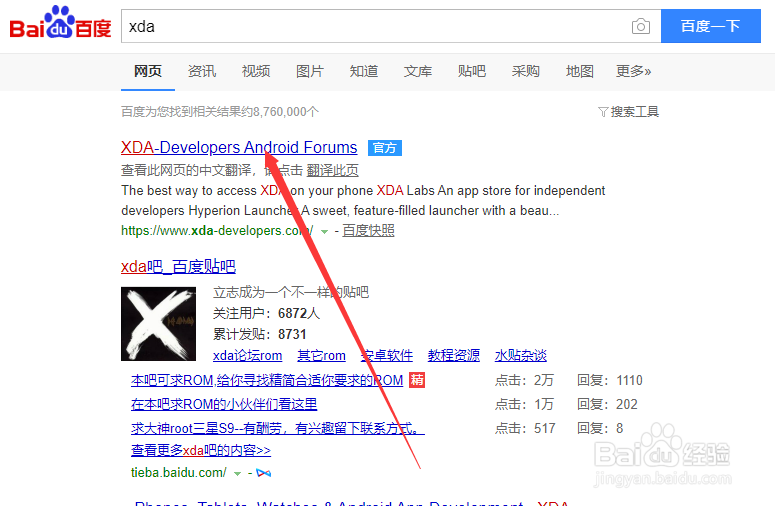Open 搜索工具 filter options
775x506 pixels.
click(628, 112)
